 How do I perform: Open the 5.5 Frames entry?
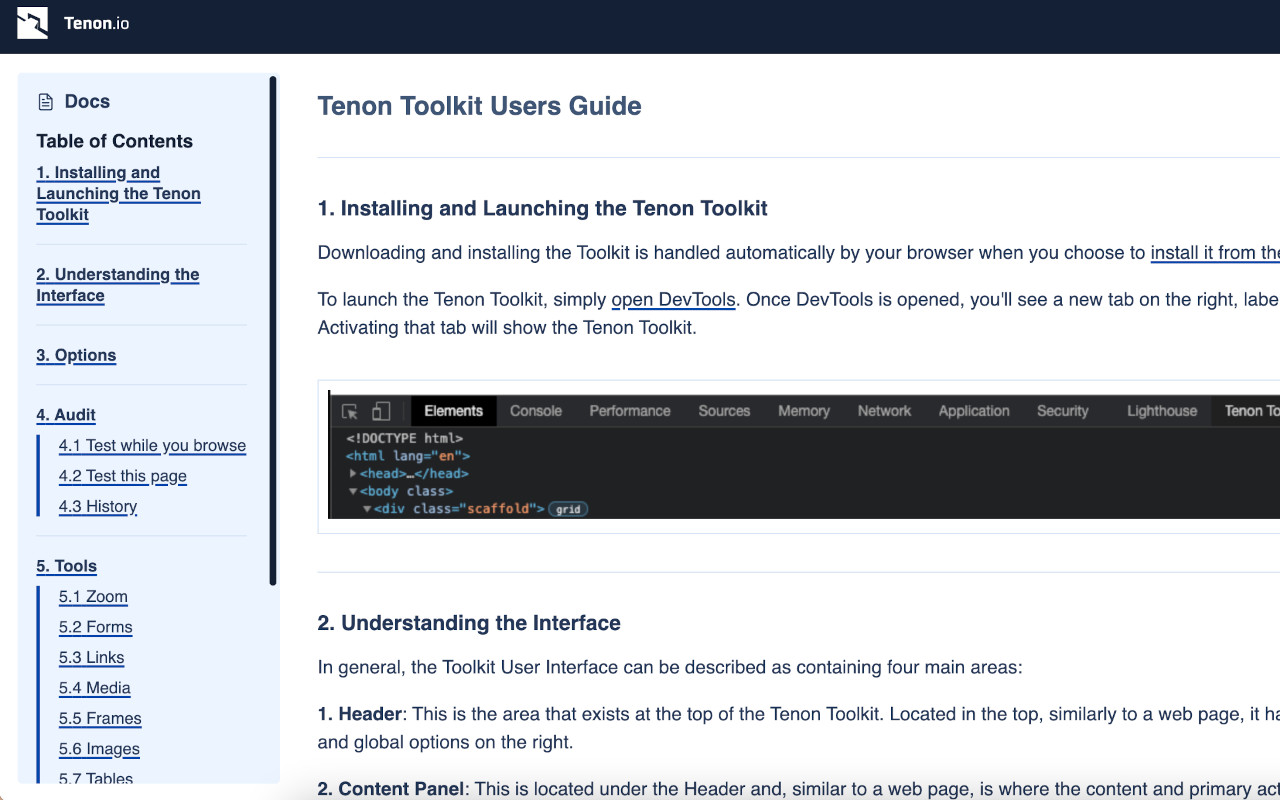pyautogui.click(x=100, y=718)
